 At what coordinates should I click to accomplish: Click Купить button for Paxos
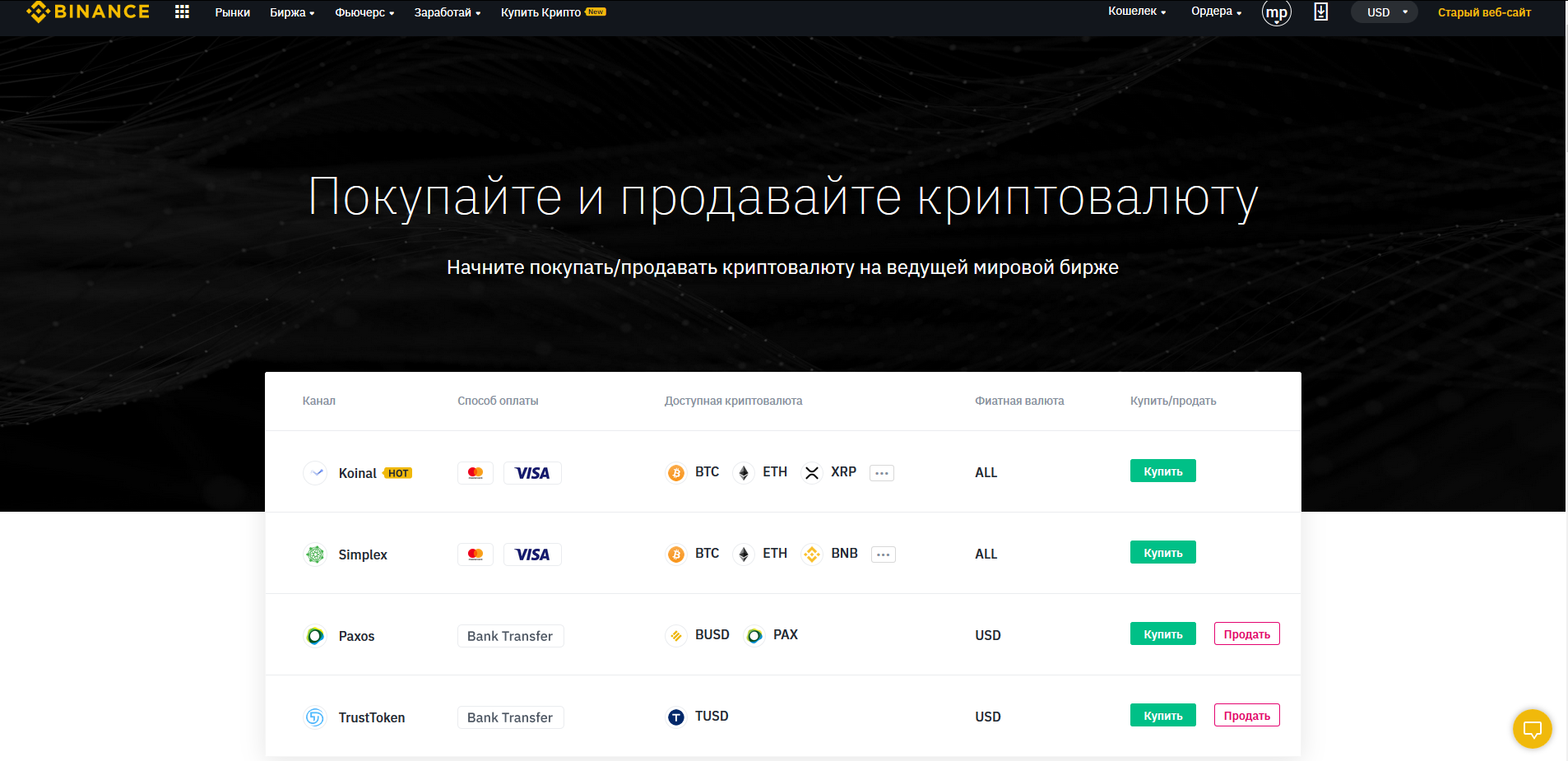point(1162,633)
